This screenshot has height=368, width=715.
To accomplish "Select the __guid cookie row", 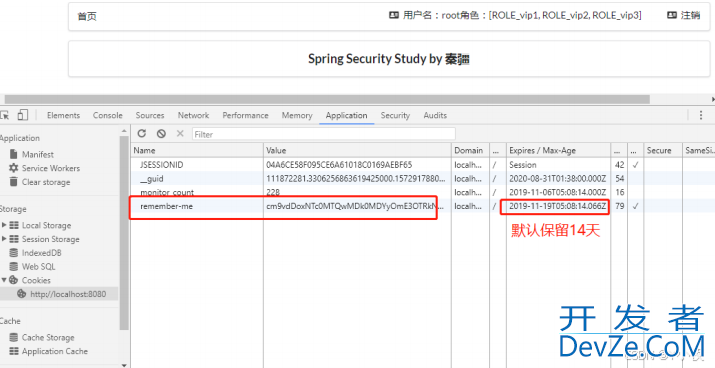I will click(x=423, y=178).
